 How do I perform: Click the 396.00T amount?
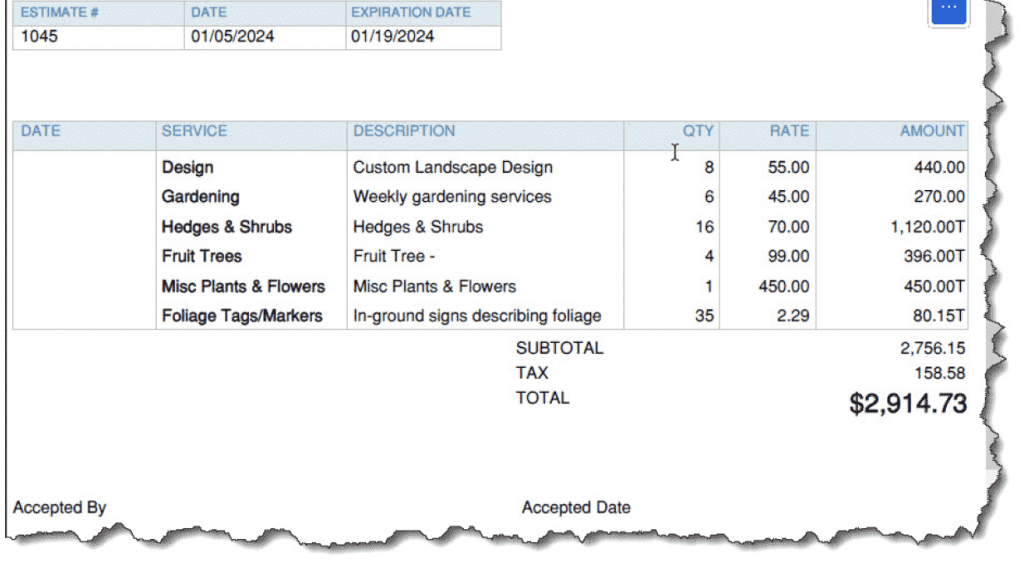[x=934, y=256]
